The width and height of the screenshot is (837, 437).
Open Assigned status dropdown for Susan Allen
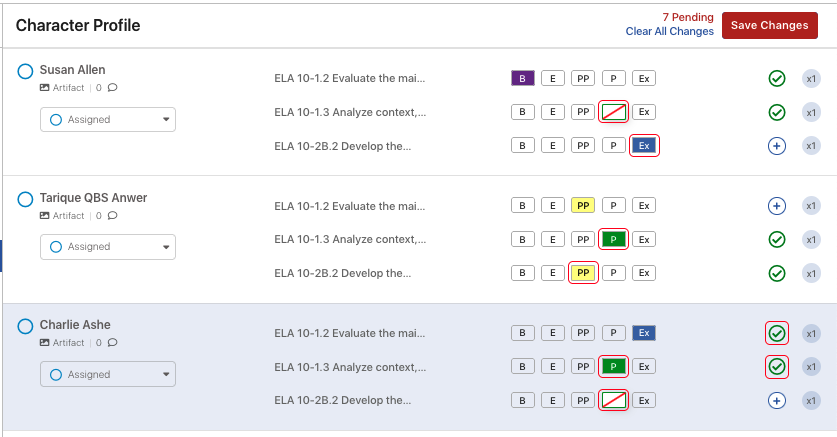coord(108,120)
